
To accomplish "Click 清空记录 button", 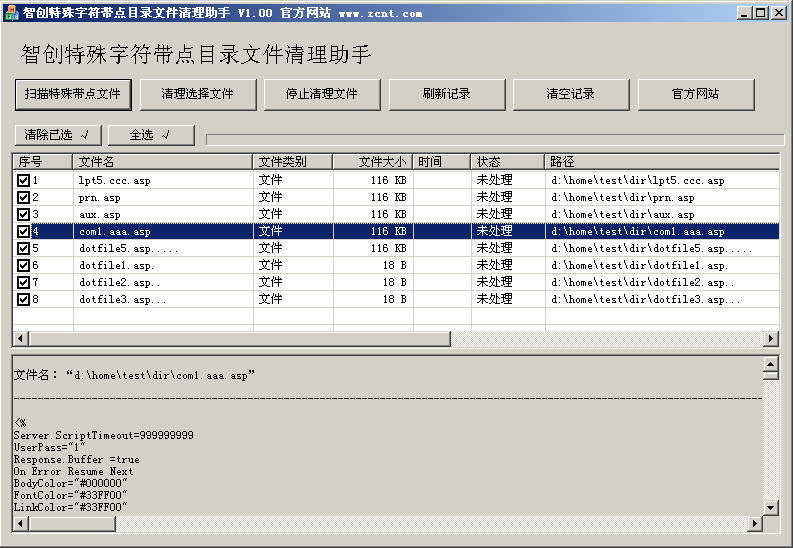I will click(x=571, y=94).
